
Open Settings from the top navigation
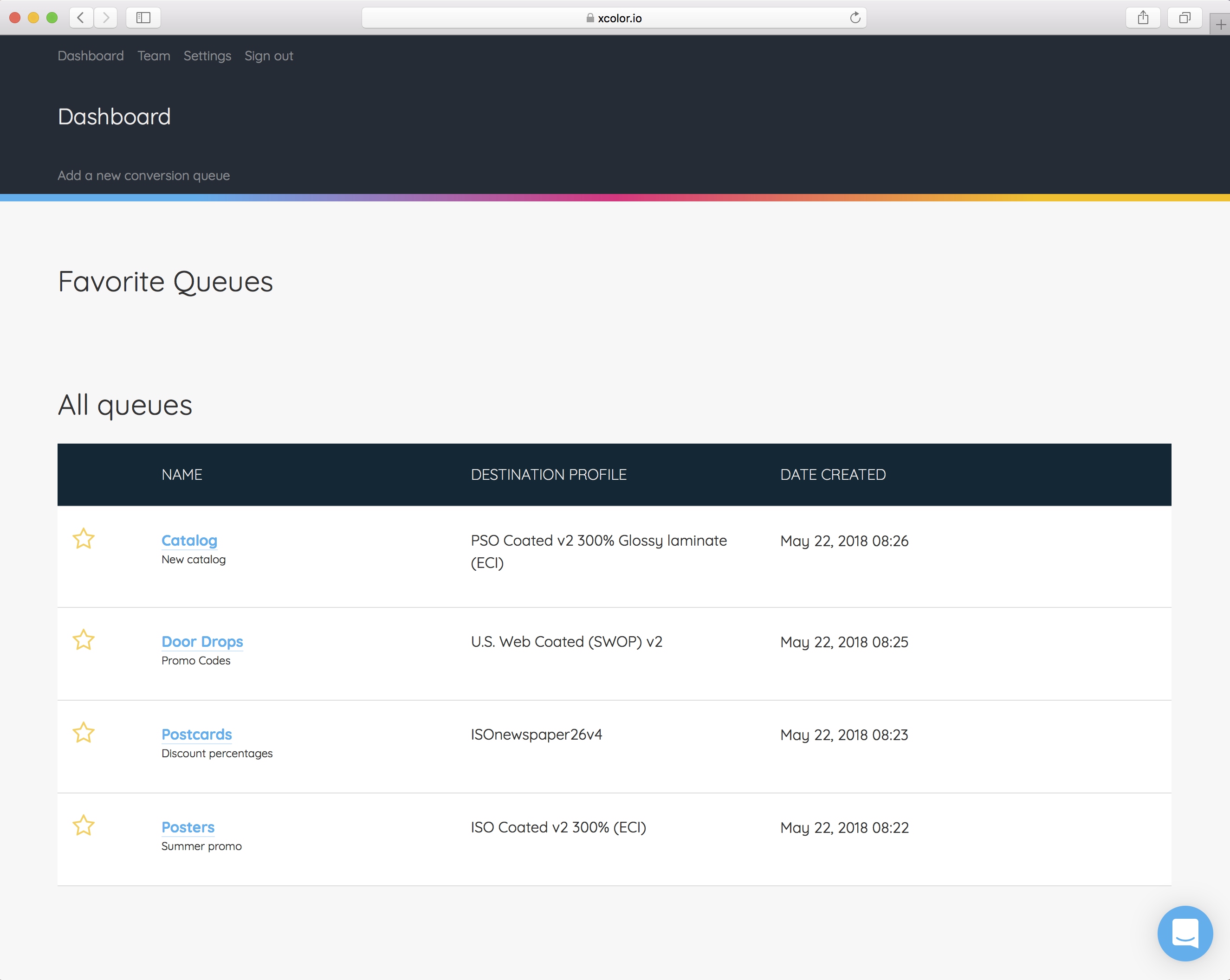click(x=207, y=56)
